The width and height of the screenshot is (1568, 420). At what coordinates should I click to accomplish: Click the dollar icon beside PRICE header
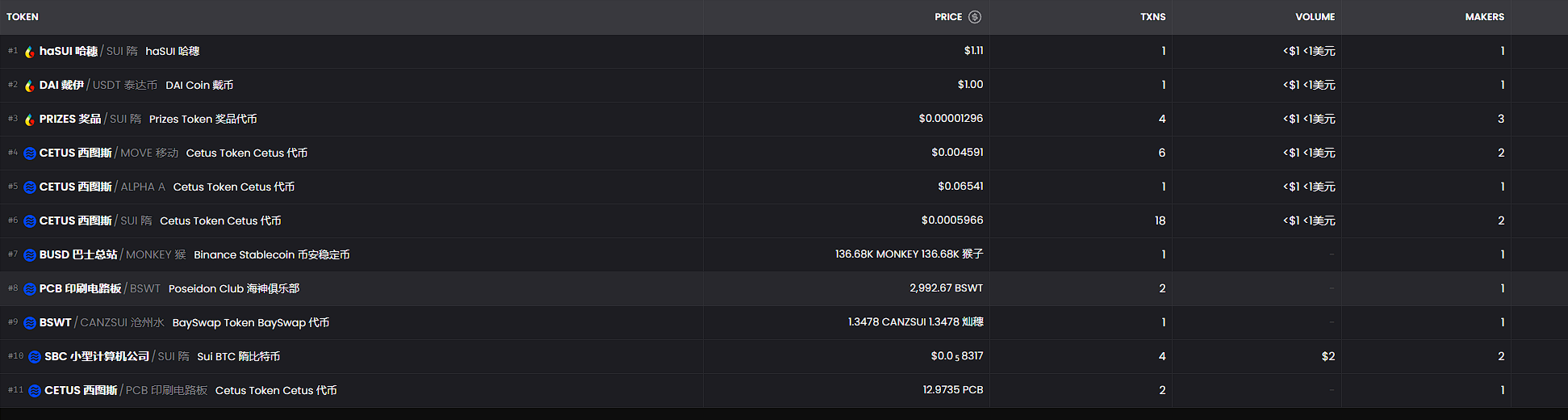[x=975, y=17]
